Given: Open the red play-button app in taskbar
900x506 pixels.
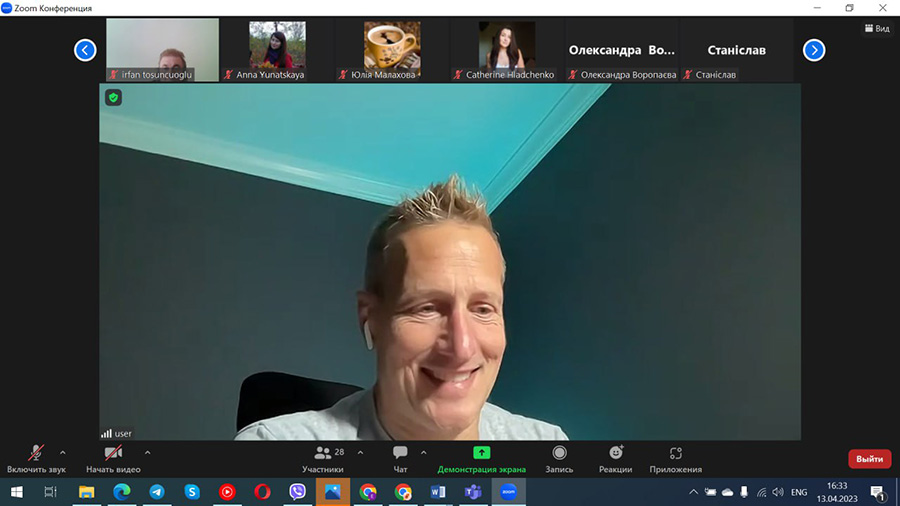Looking at the screenshot, I should (227, 492).
